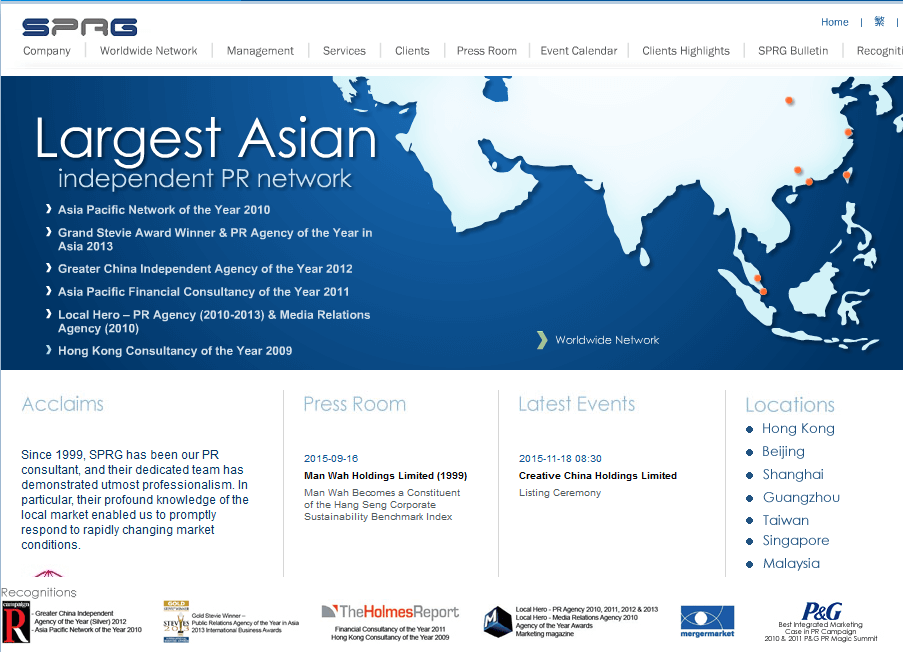Click the 2015-09-16 press date
Image resolution: width=903 pixels, height=652 pixels.
click(x=331, y=458)
